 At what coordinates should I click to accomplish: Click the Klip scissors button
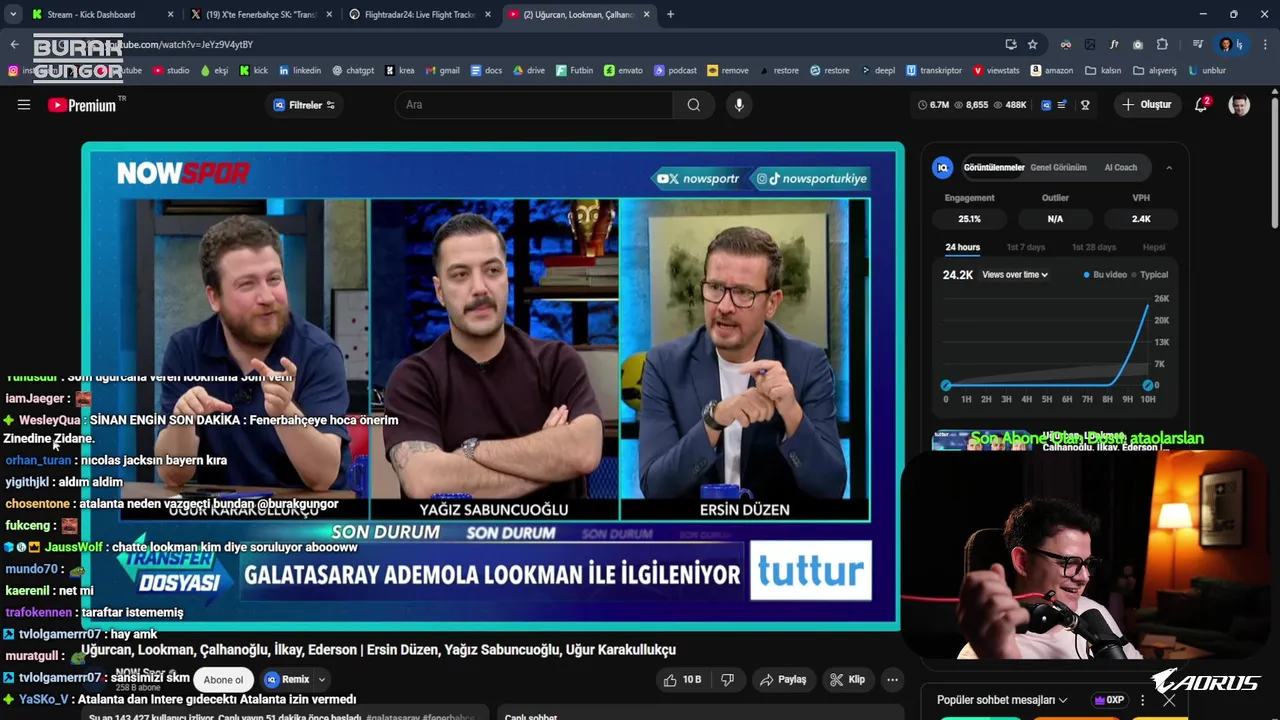[x=848, y=680]
